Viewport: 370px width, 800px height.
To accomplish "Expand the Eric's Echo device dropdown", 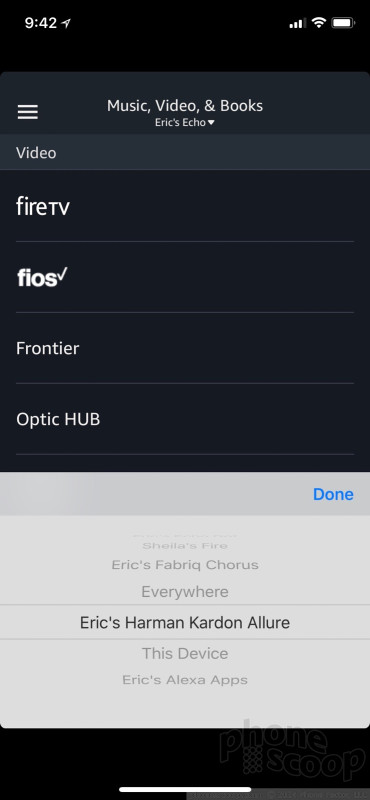I will pos(185,122).
